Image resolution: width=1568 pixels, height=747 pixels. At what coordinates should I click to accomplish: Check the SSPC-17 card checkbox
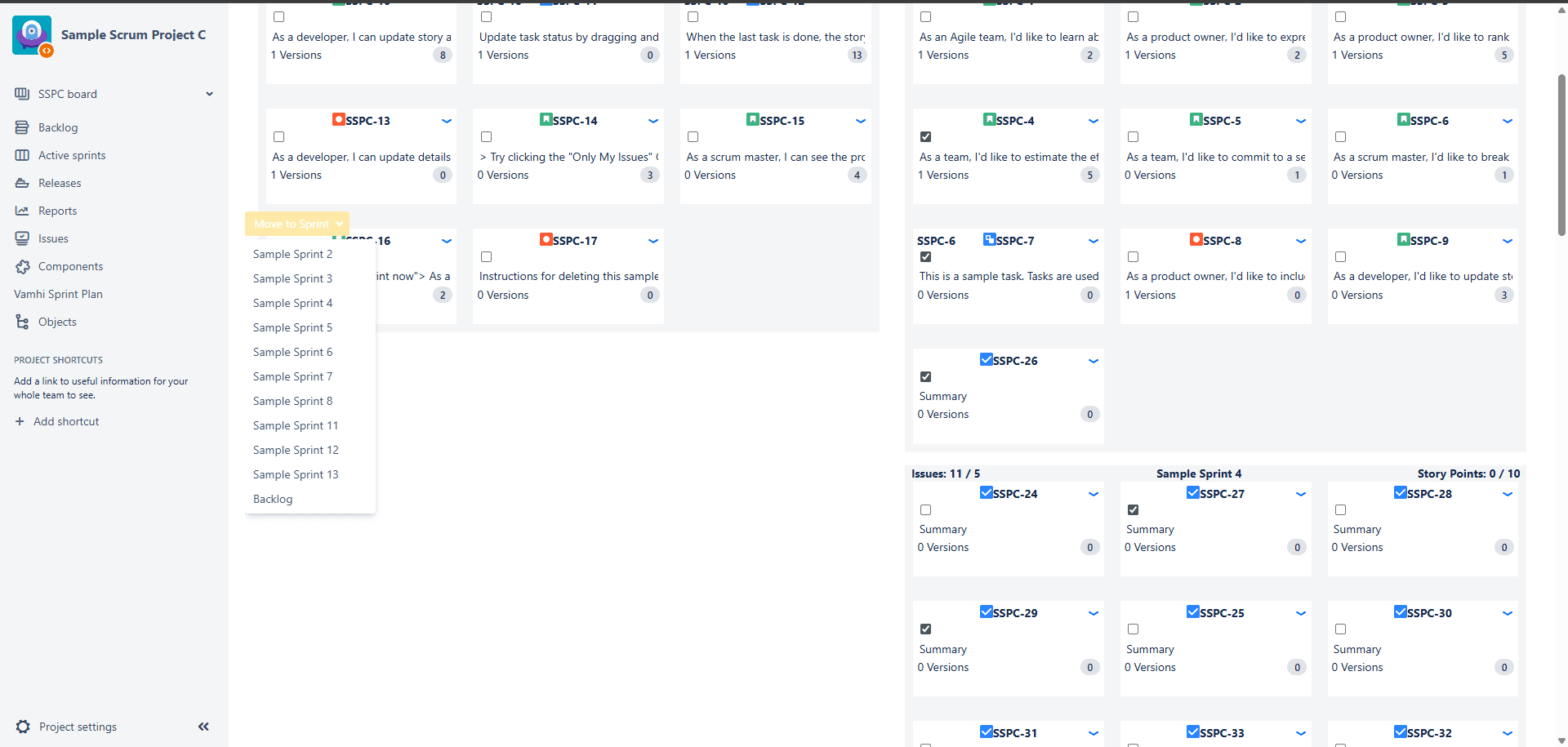tap(486, 256)
